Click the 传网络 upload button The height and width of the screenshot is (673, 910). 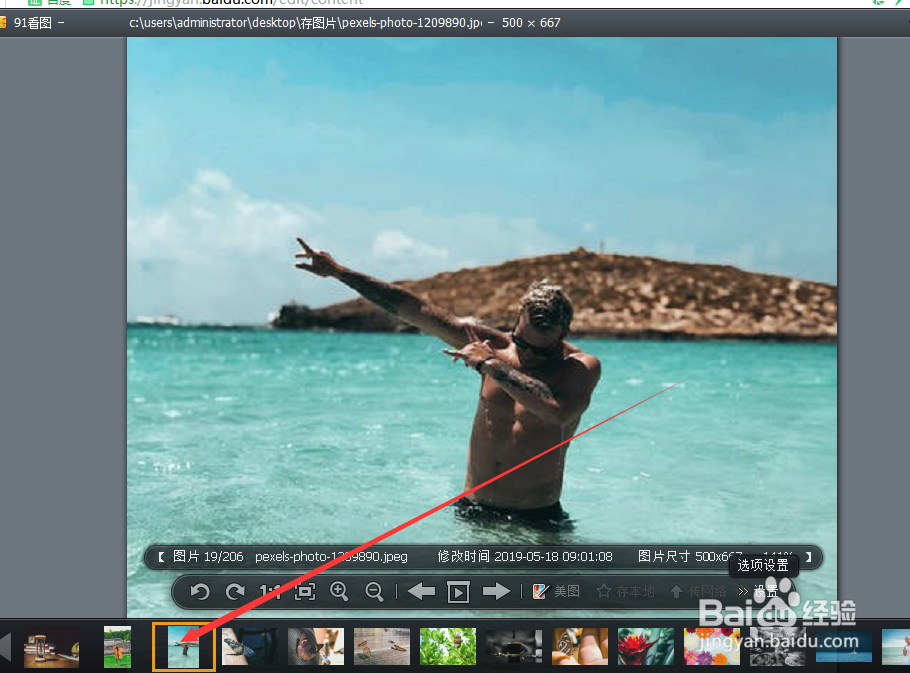pyautogui.click(x=698, y=591)
